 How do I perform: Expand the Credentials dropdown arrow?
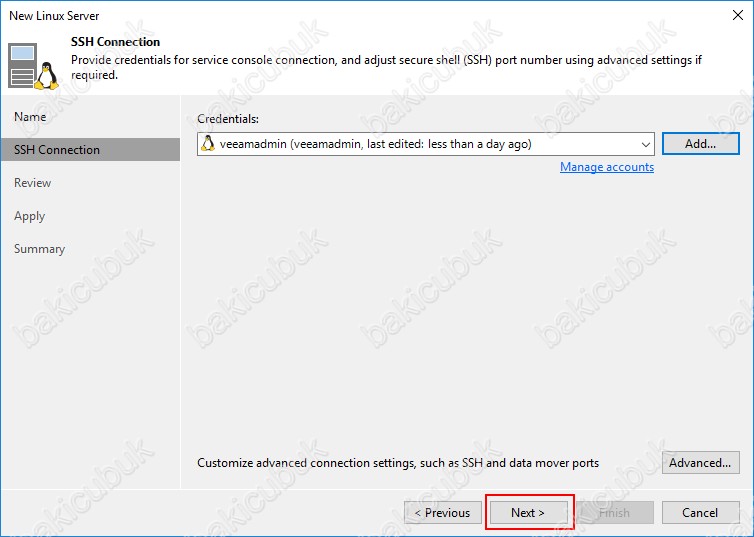coord(645,144)
